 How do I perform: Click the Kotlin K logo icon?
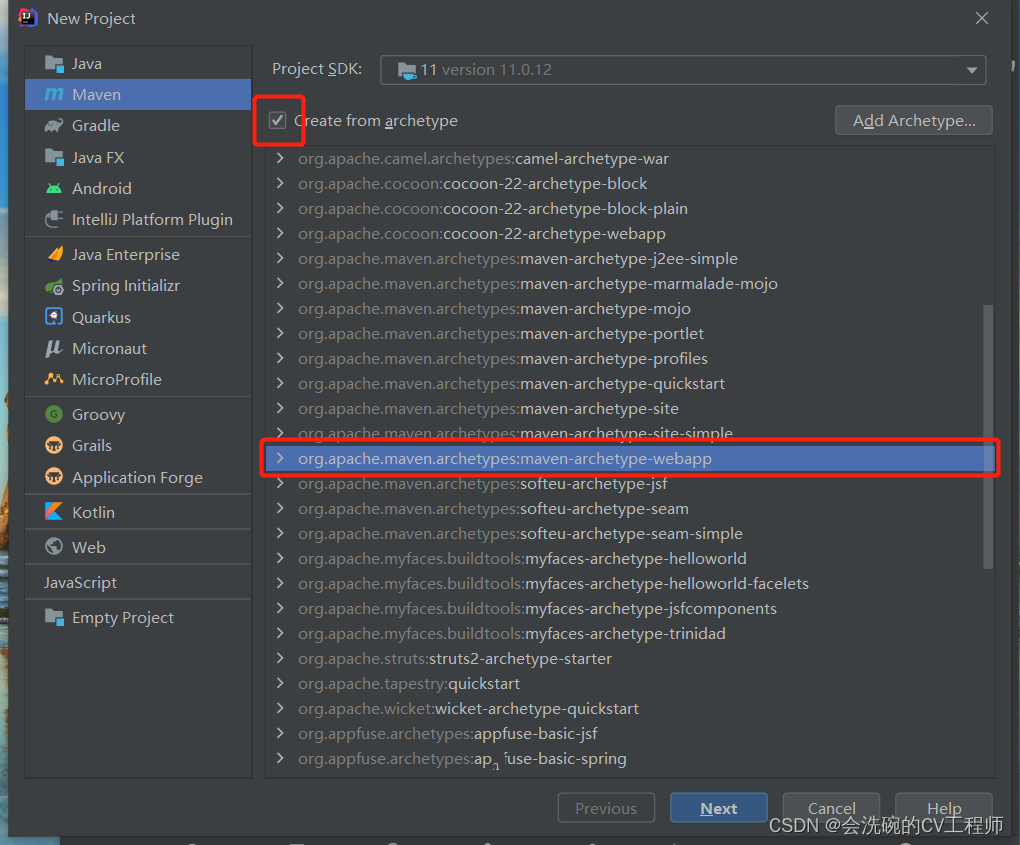click(x=54, y=511)
